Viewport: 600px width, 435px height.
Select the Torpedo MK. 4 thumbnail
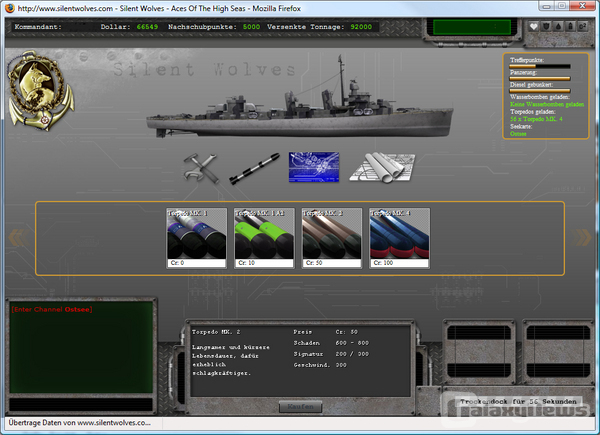tap(399, 238)
